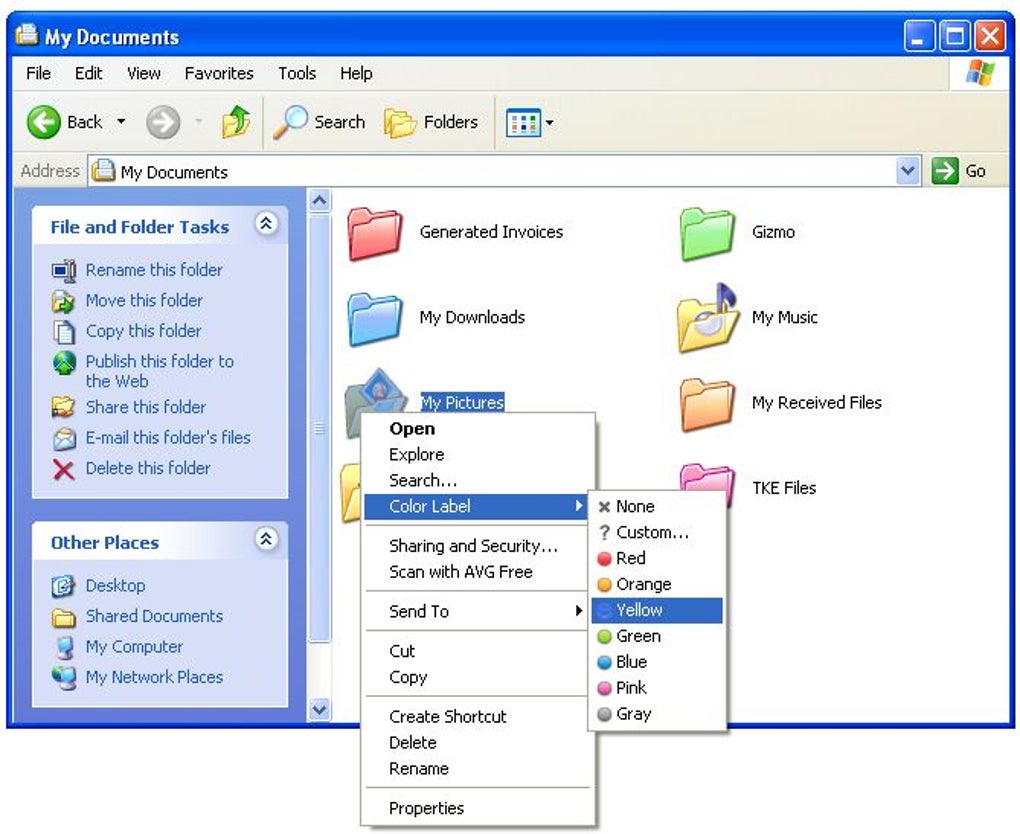This screenshot has height=834, width=1020.
Task: Pick the Yellow color label
Action: pos(657,610)
